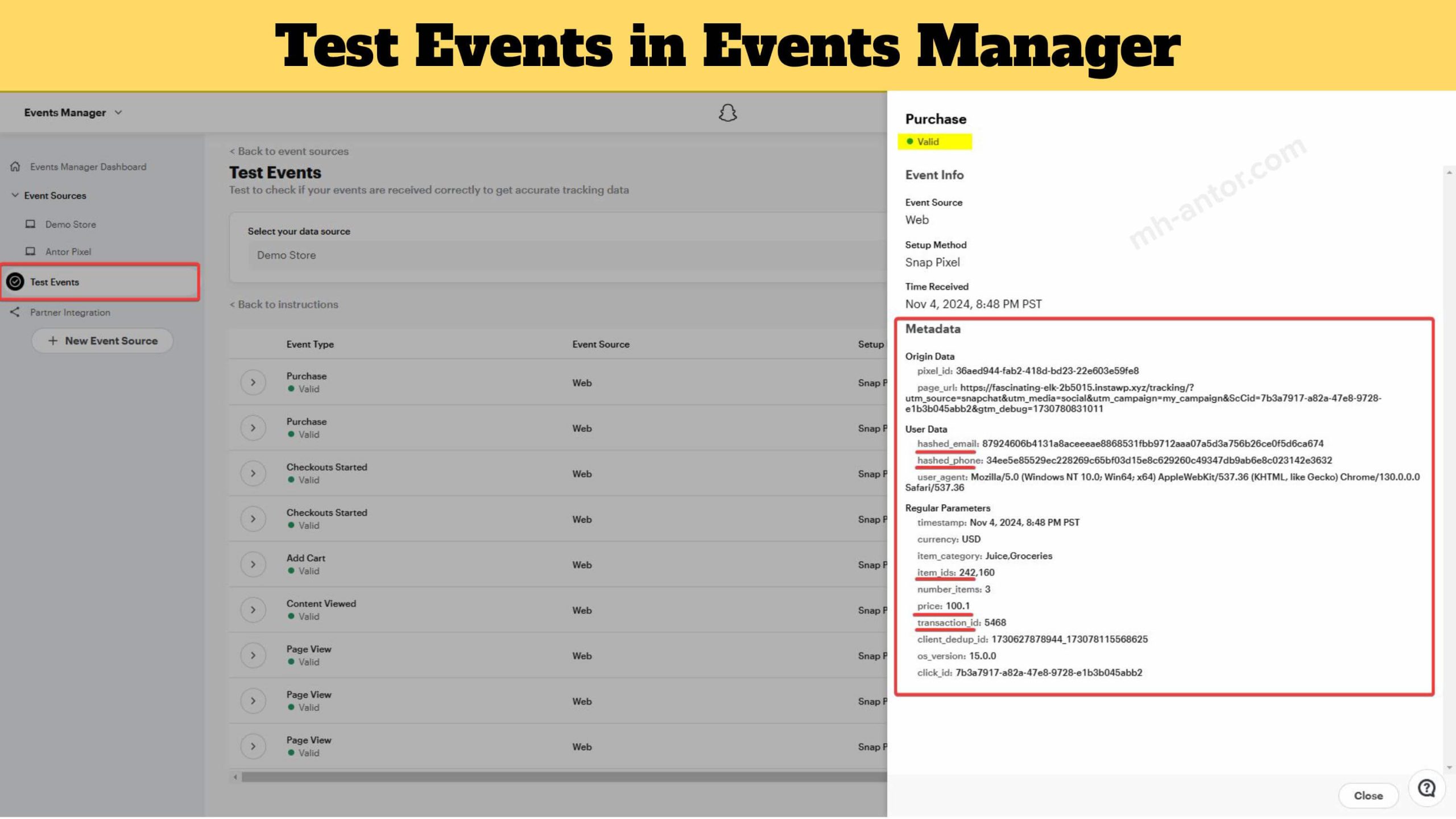Click the horizontal scrollbar under the events table

(564, 777)
